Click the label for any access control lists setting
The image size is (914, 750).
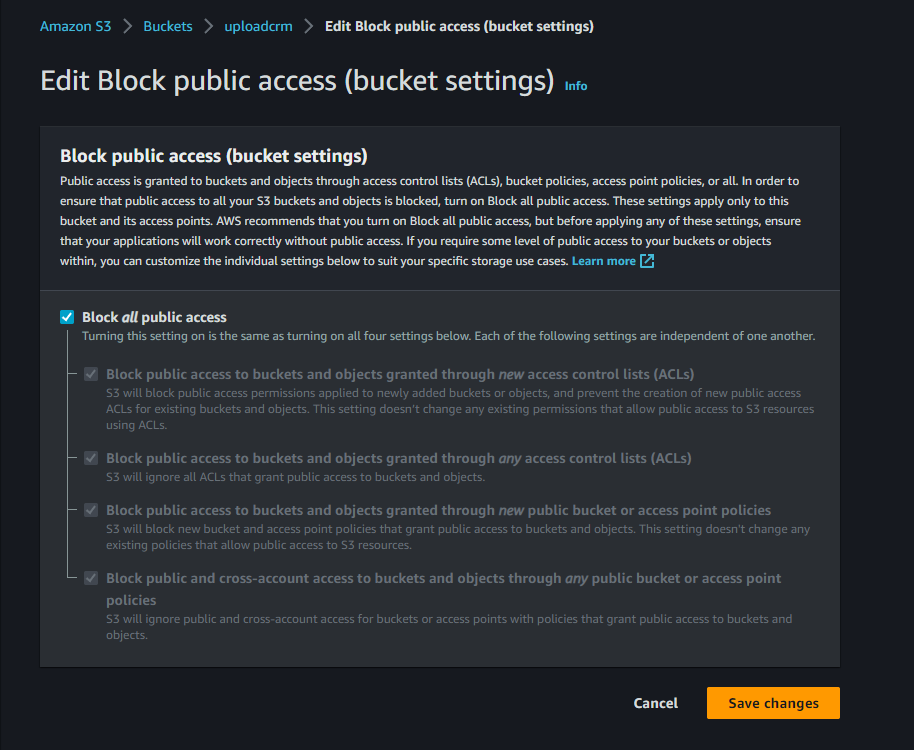tap(398, 458)
